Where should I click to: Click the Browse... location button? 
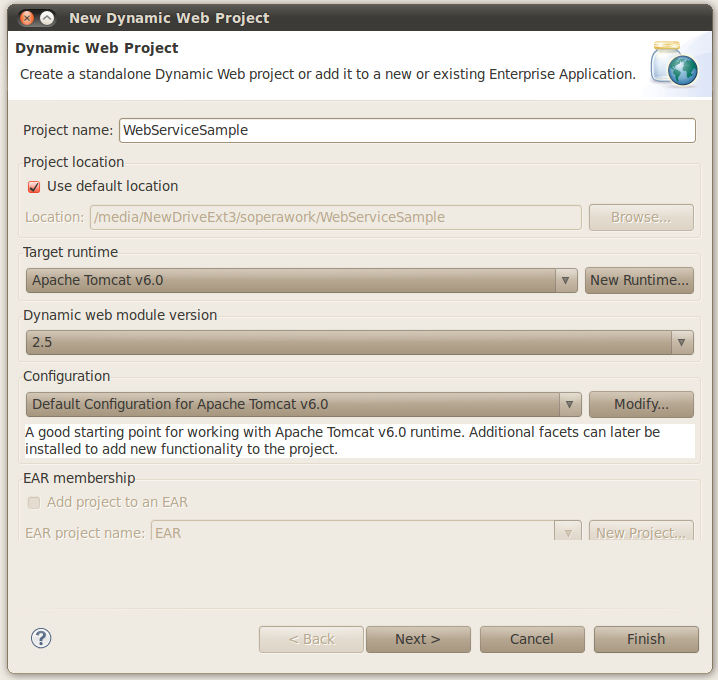coord(640,217)
